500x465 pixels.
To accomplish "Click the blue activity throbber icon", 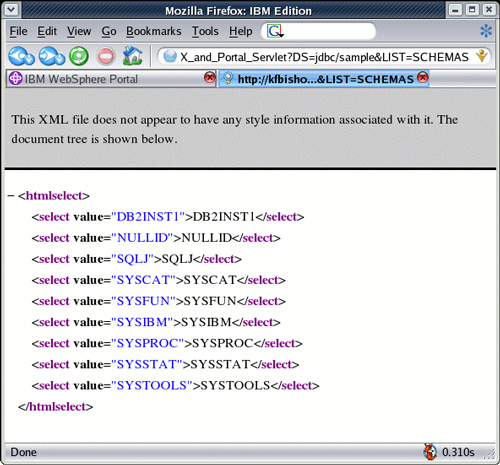I will tap(486, 31).
